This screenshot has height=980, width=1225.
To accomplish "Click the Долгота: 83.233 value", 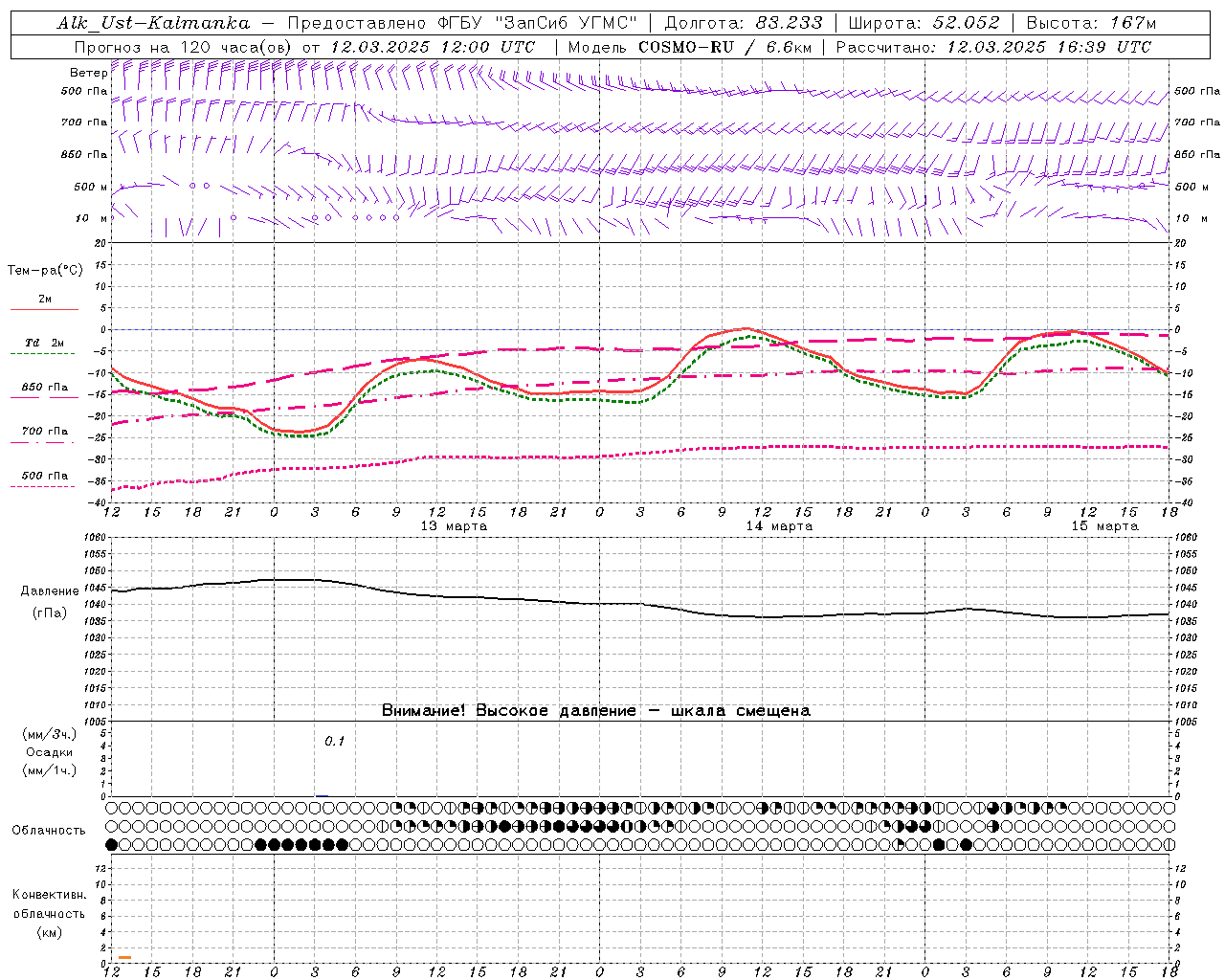I will pos(743,23).
